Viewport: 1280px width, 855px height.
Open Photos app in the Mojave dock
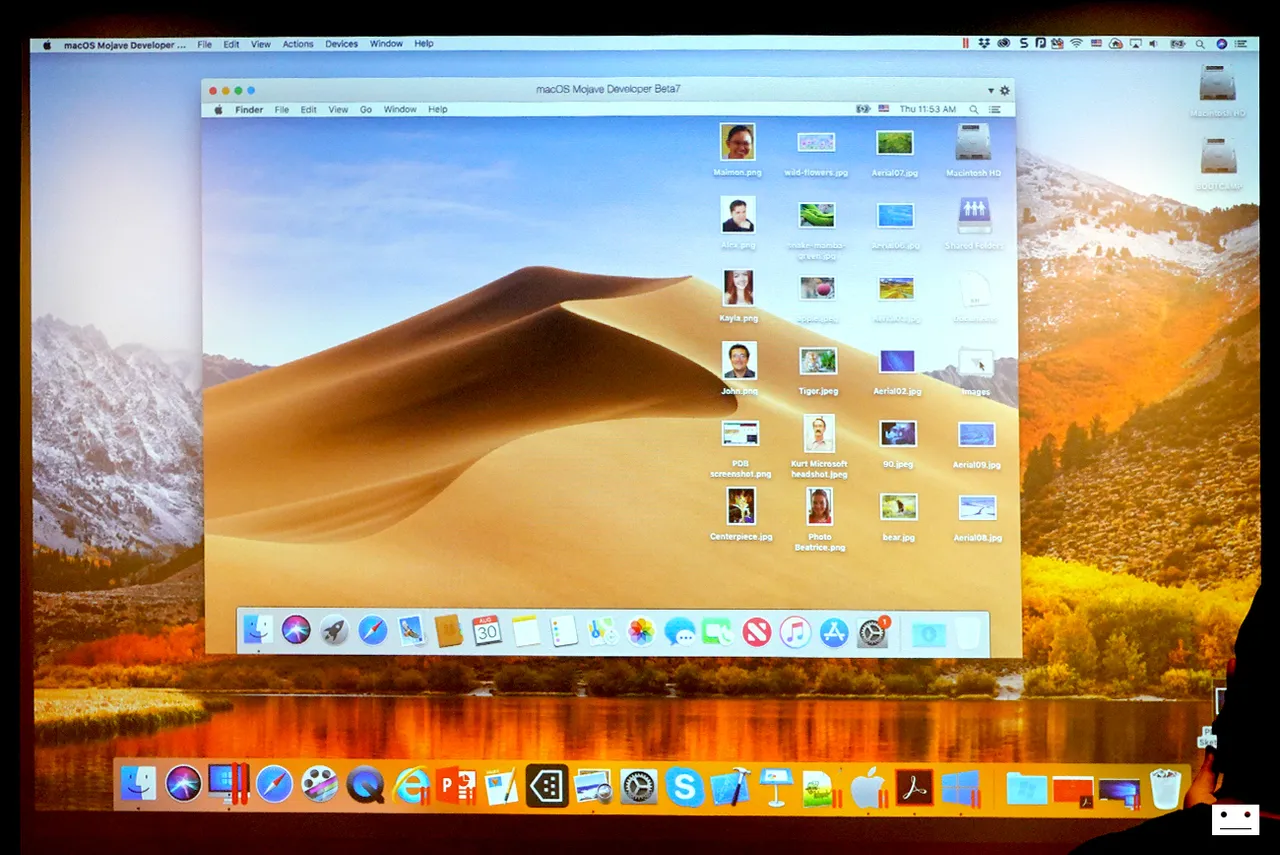click(x=641, y=631)
